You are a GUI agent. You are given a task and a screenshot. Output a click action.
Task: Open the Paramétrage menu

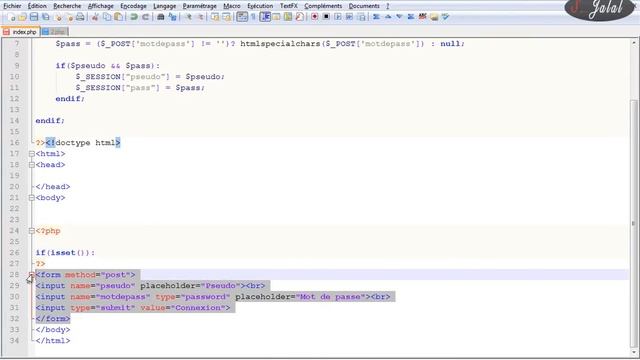tap(200, 6)
